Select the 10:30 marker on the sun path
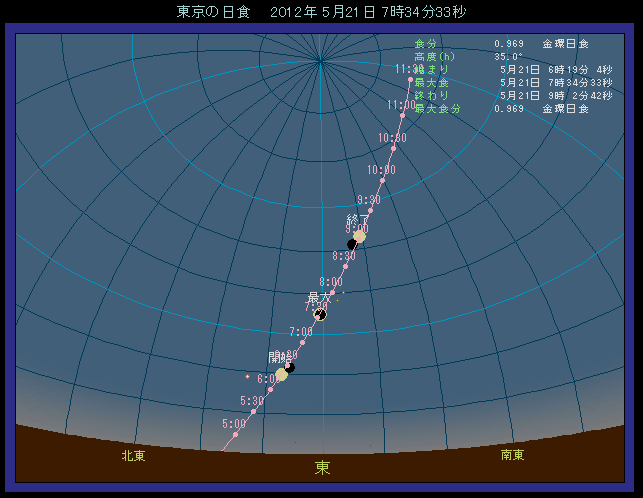This screenshot has width=643, height=498. pyautogui.click(x=393, y=148)
